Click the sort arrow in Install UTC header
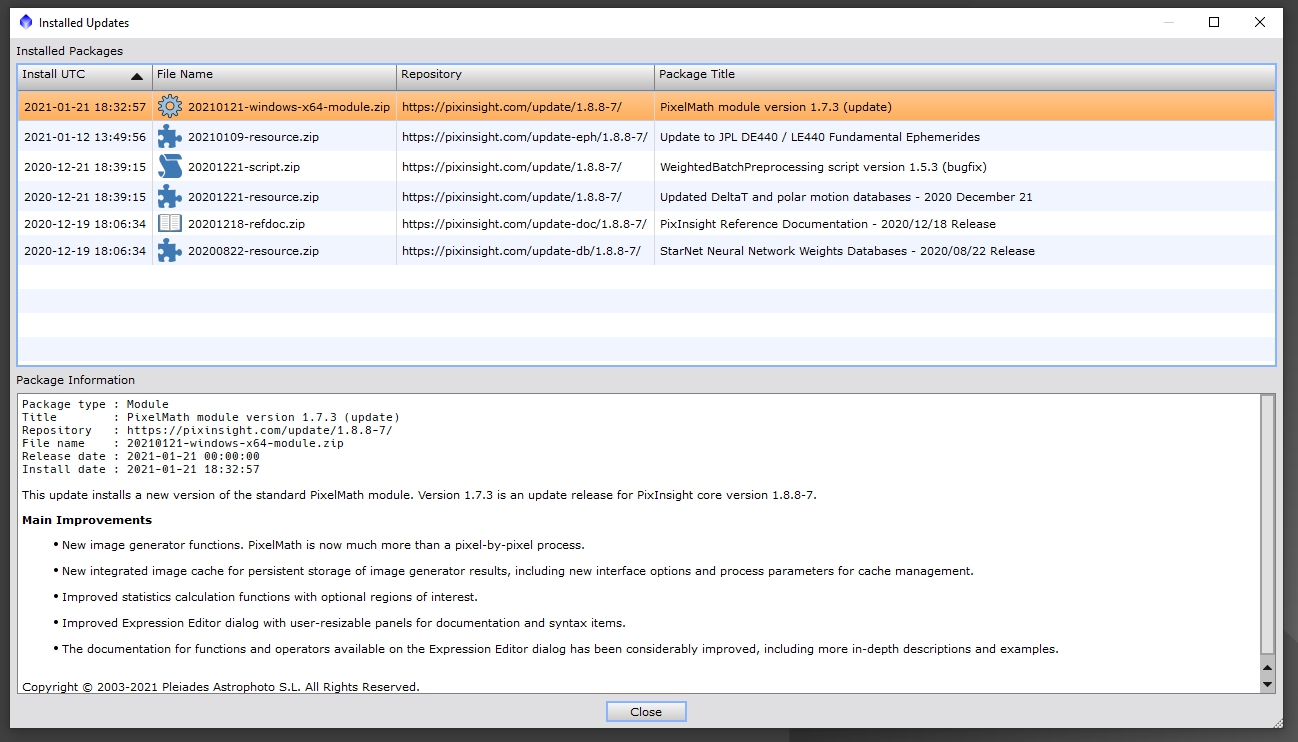 pyautogui.click(x=137, y=77)
